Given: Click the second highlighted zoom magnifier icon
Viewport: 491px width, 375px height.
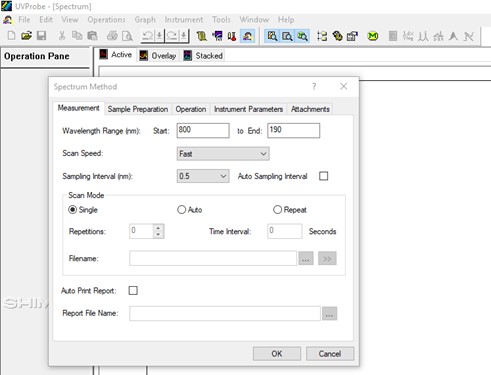Looking at the screenshot, I should [287, 36].
